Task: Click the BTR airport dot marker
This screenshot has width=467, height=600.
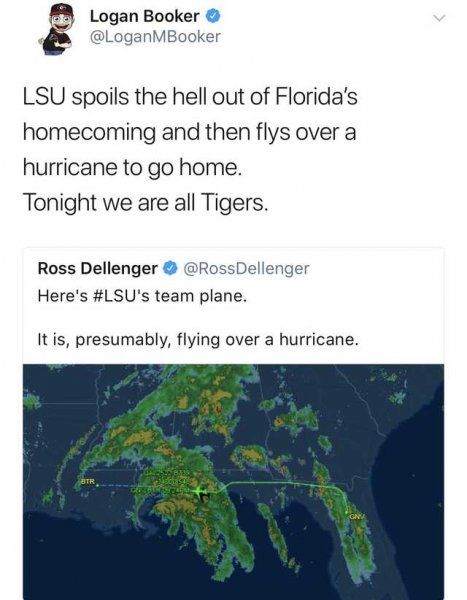Action: (x=97, y=486)
